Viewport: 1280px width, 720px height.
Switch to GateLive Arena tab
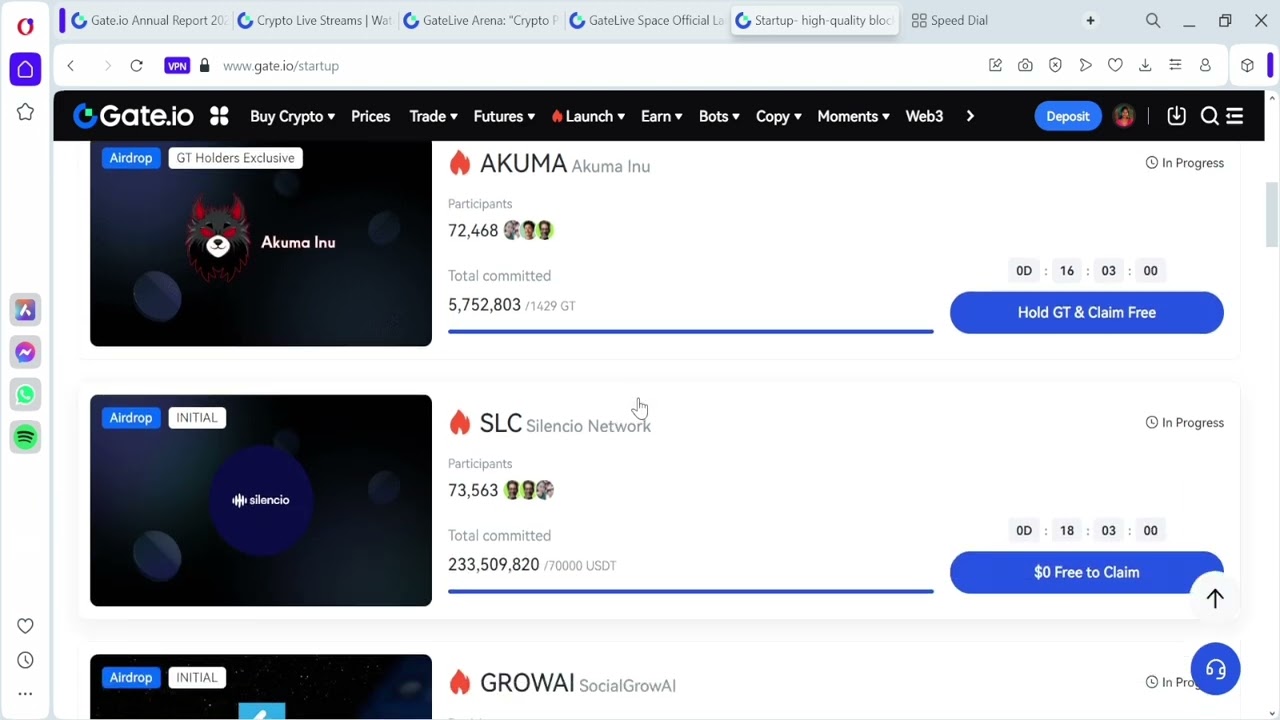481,20
